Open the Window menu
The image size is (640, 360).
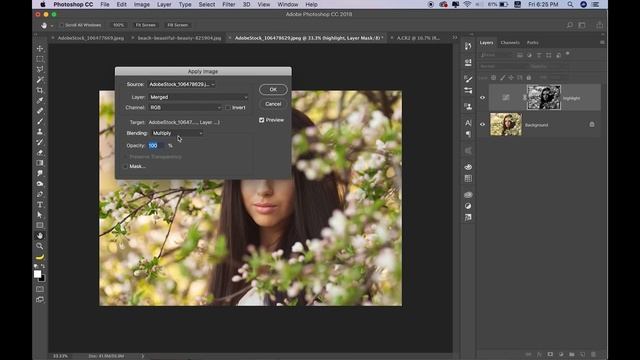(x=288, y=4)
